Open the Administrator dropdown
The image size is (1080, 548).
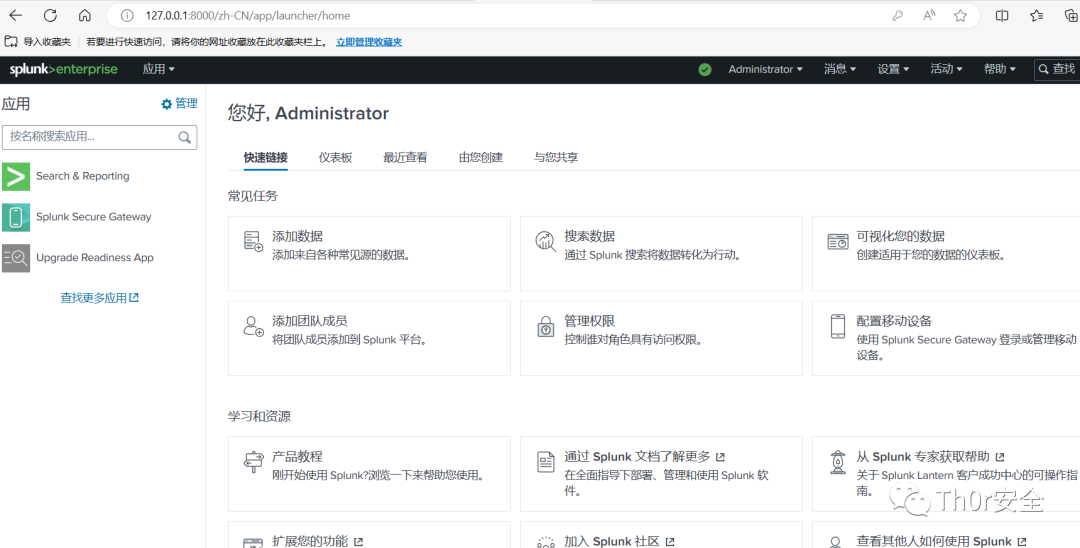[x=766, y=69]
